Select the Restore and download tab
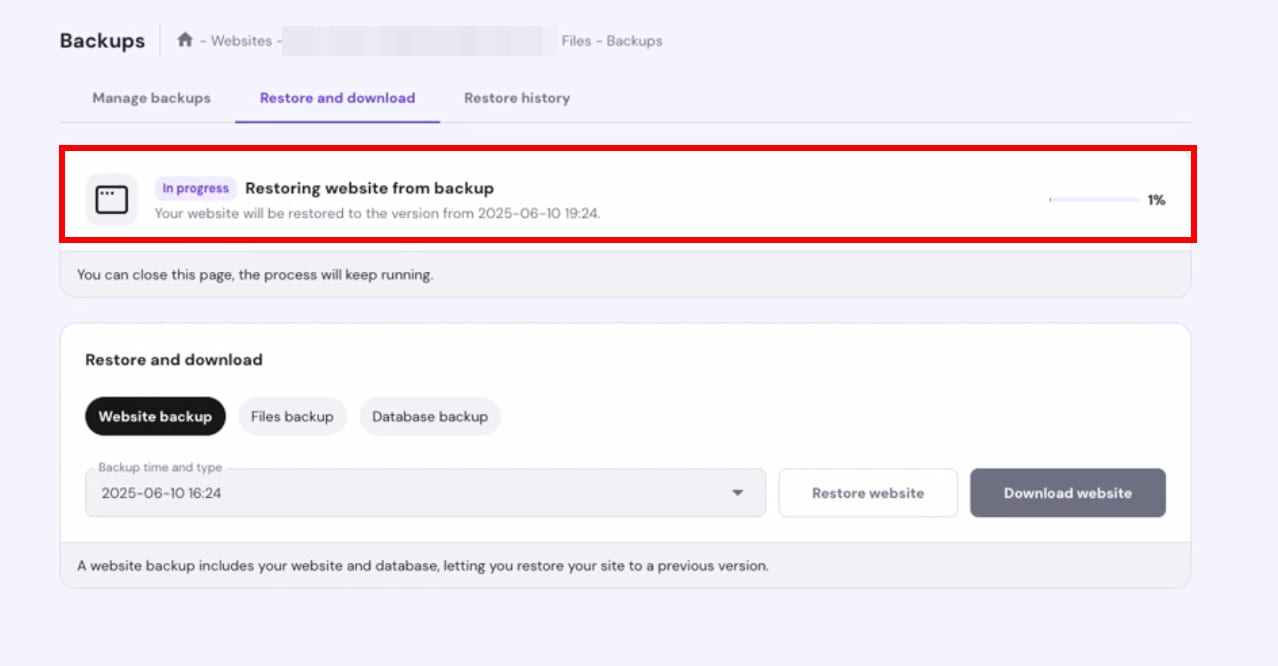This screenshot has height=666, width=1278. click(x=337, y=98)
